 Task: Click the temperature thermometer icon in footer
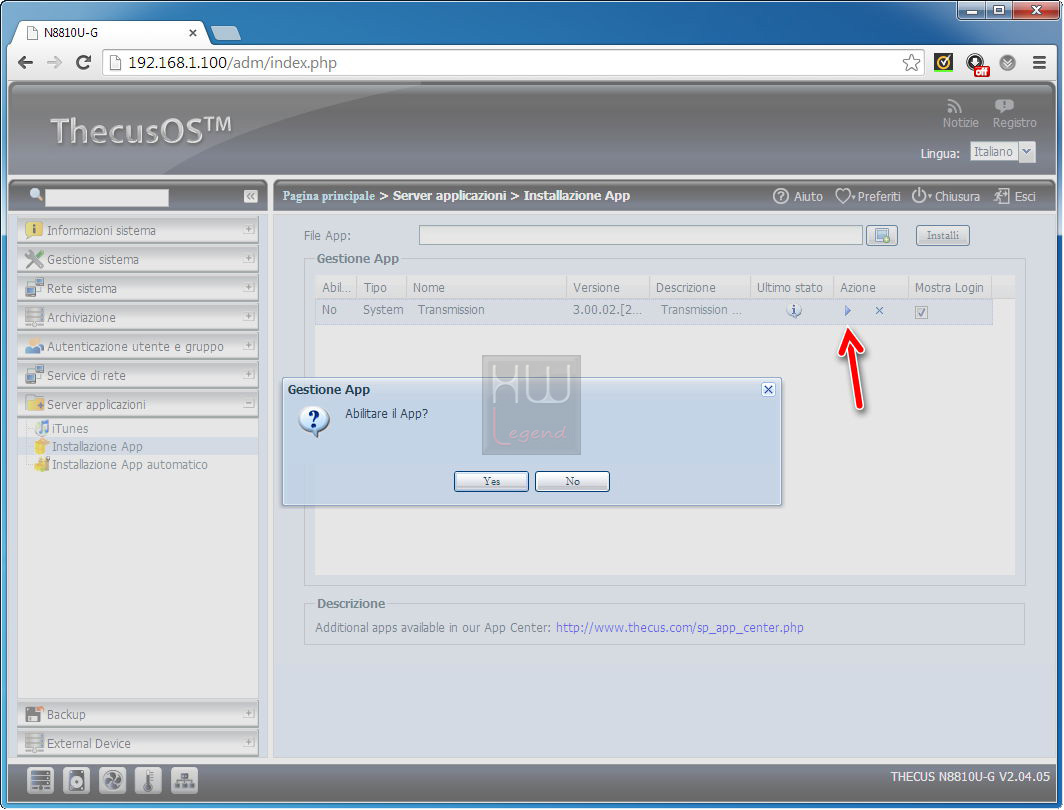coord(149,780)
